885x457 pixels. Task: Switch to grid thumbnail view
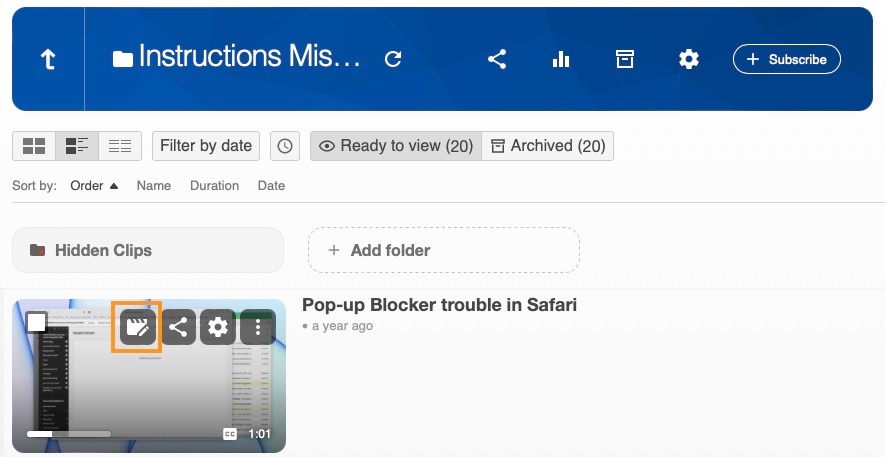[34, 146]
